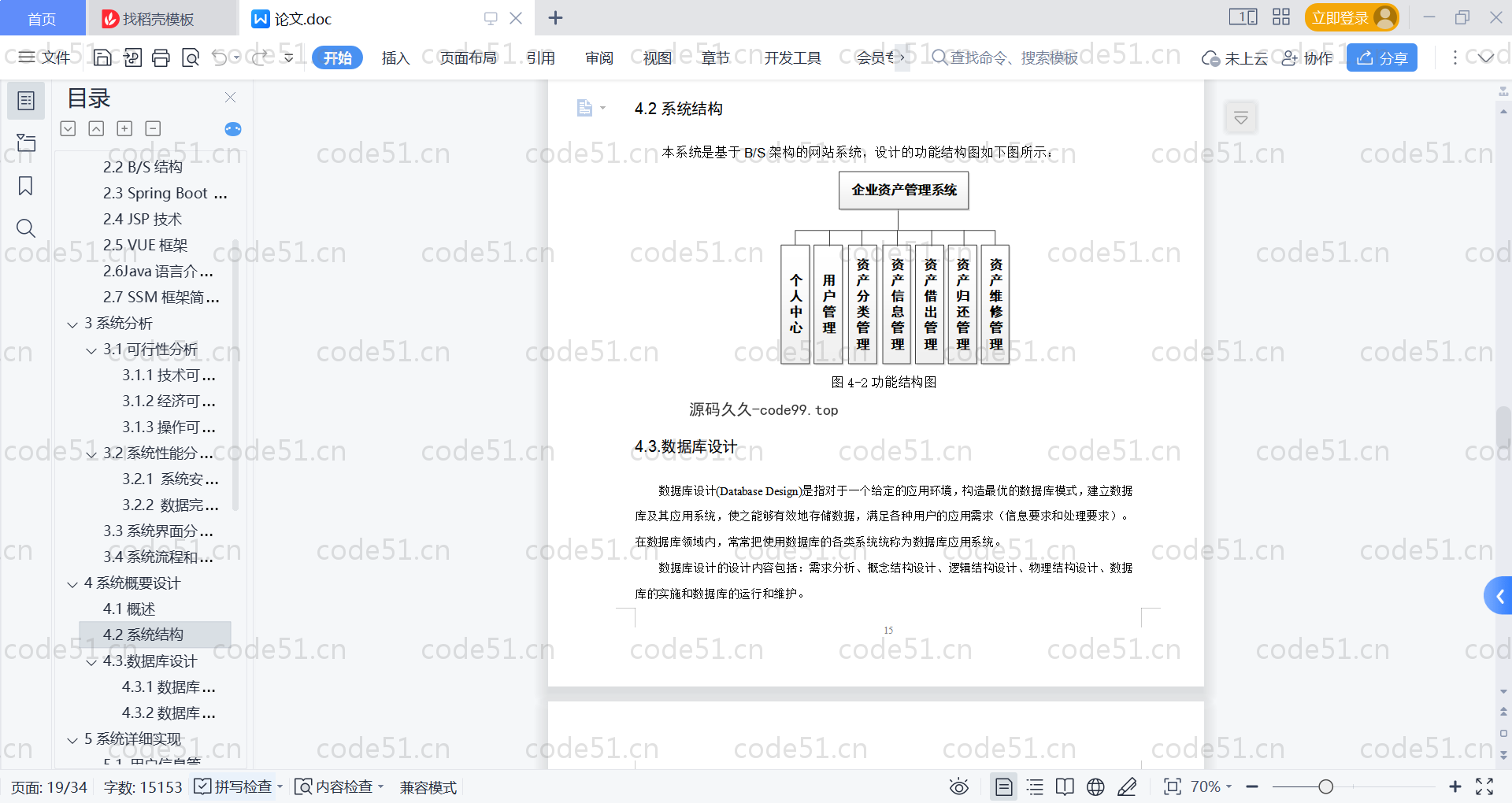This screenshot has width=1512, height=803.
Task: Collapse the 3 系统分析 tree node
Action: pos(72,324)
